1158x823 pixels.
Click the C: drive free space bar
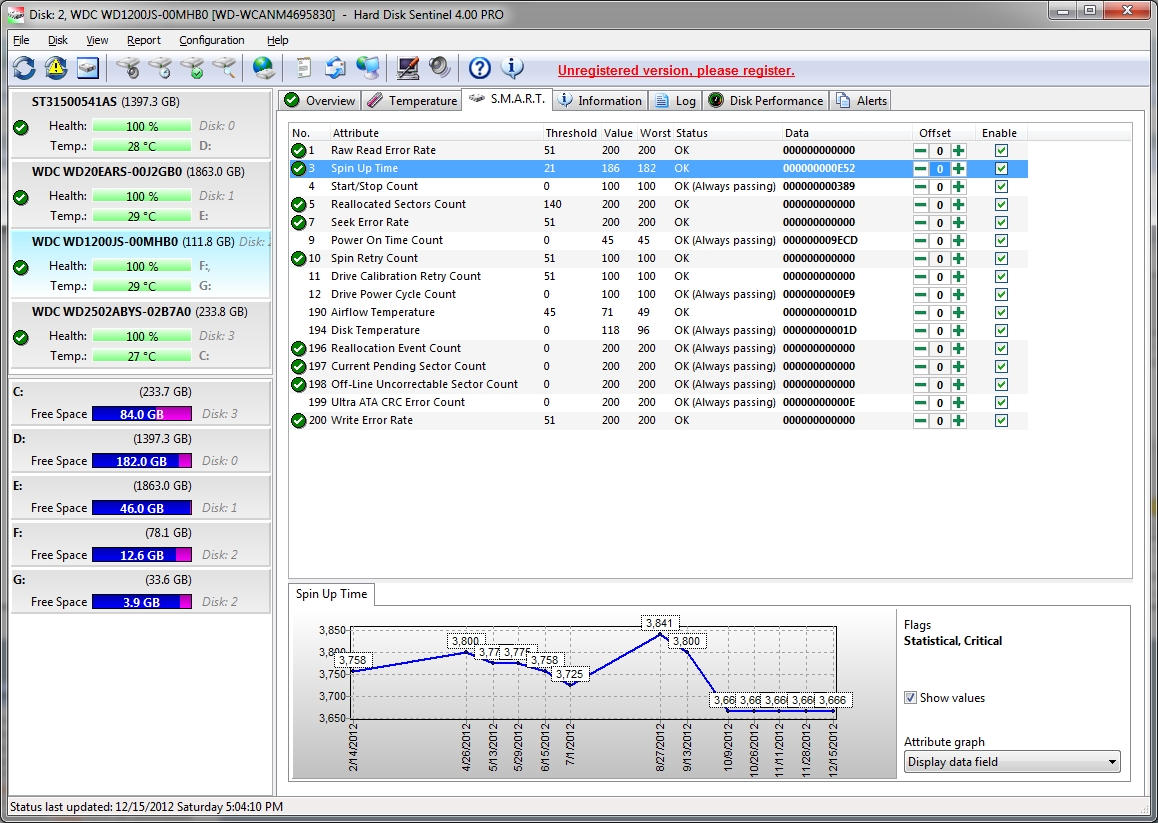click(x=141, y=414)
